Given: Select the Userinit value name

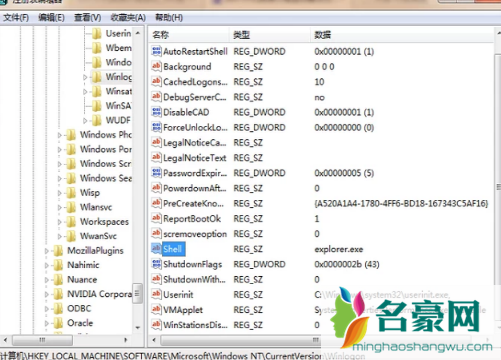Looking at the screenshot, I should pyautogui.click(x=178, y=295).
